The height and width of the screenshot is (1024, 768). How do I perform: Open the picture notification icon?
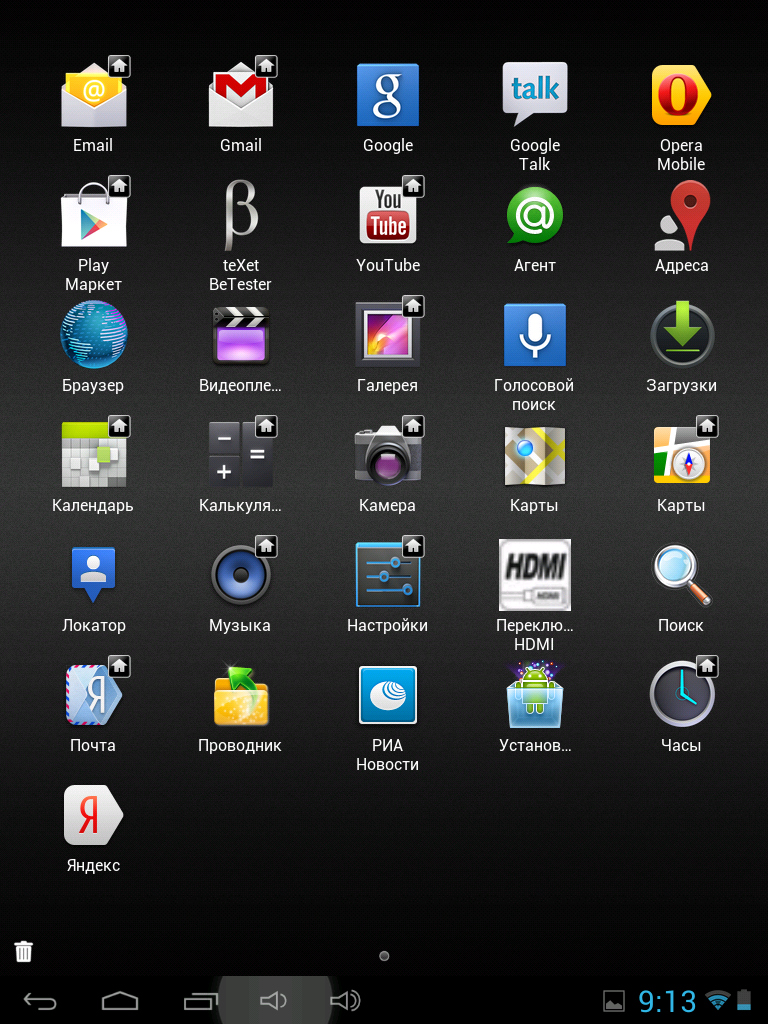(613, 1001)
